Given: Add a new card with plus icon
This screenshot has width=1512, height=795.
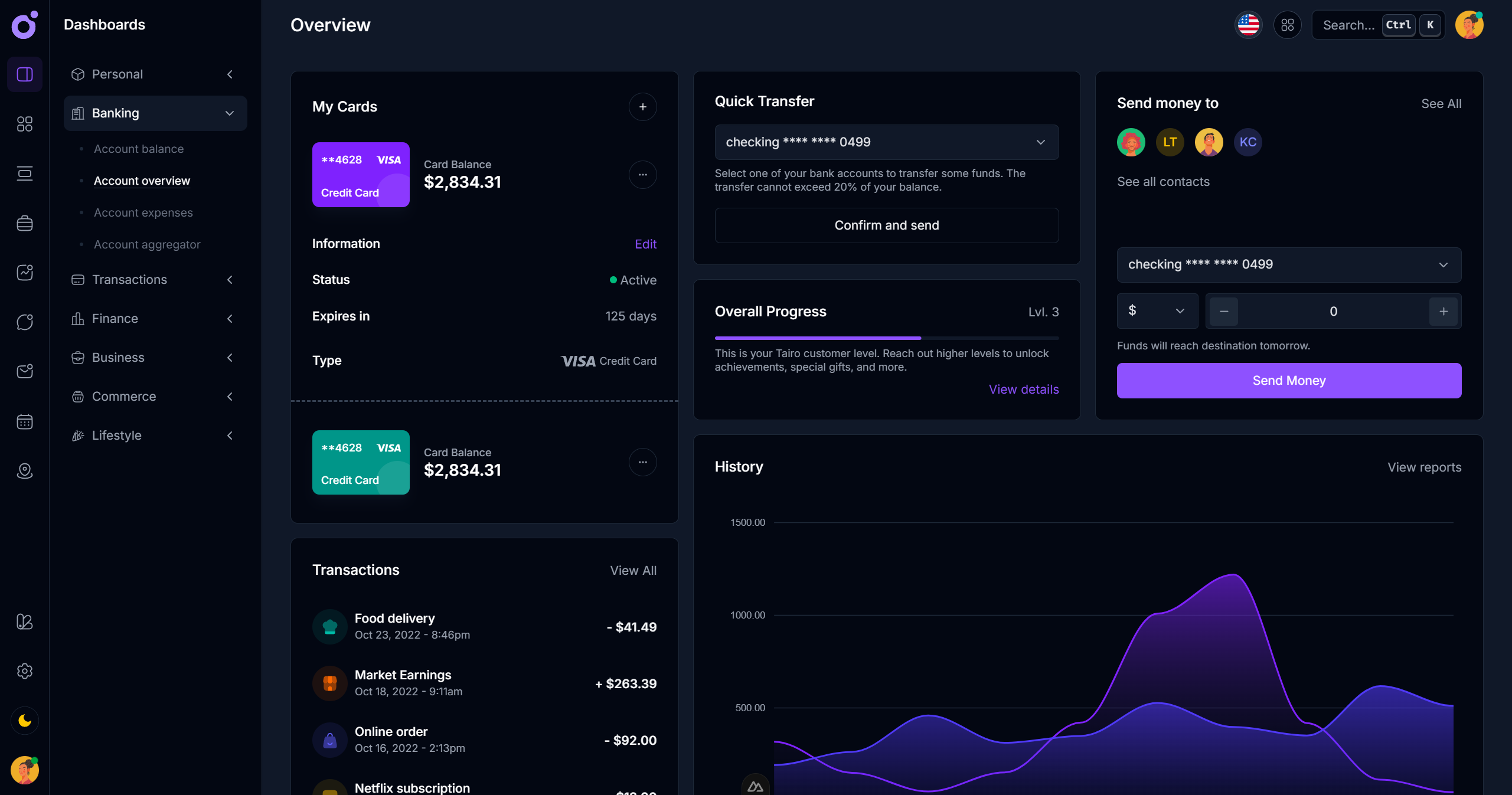Looking at the screenshot, I should (643, 107).
